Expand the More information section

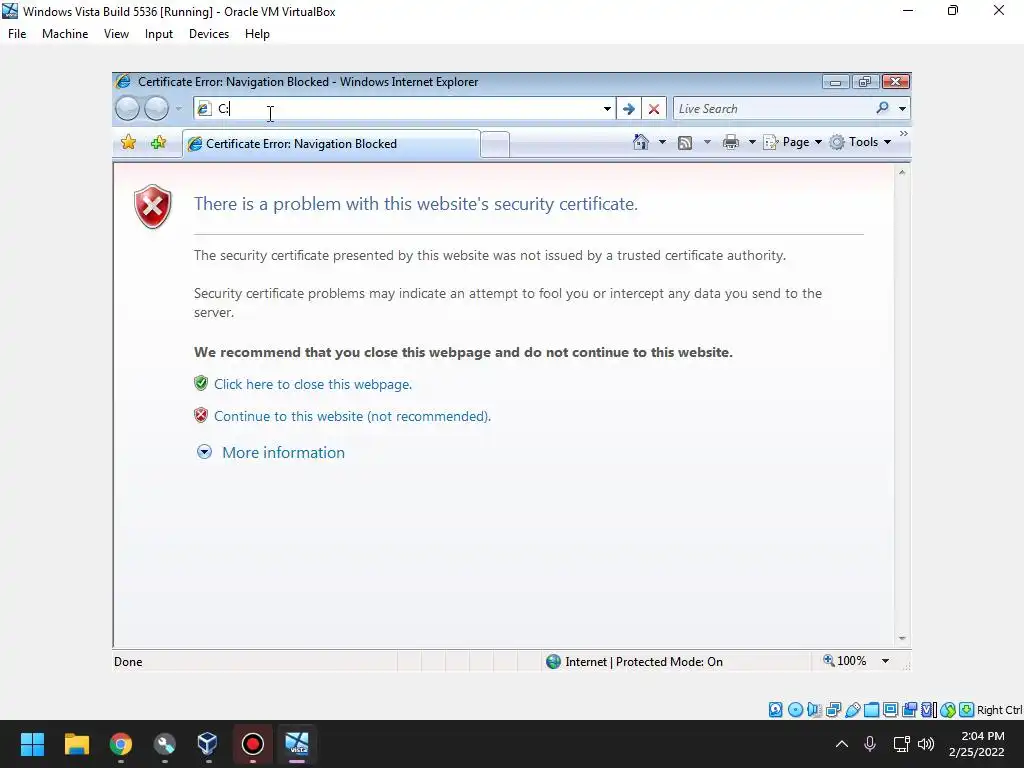271,452
